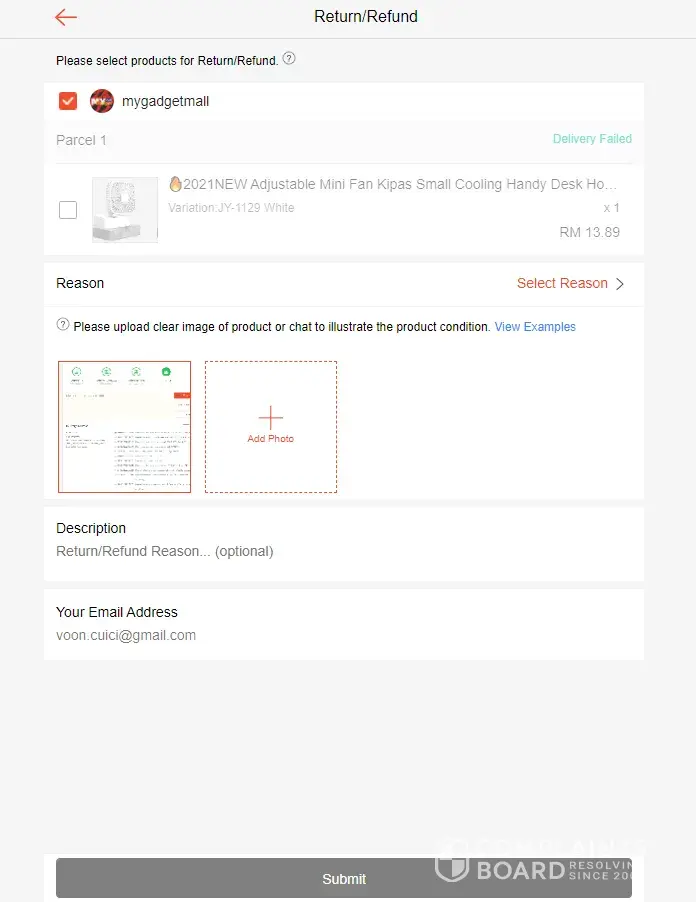Click help icon beside upload image instruction
This screenshot has height=902, width=696.
click(x=63, y=325)
